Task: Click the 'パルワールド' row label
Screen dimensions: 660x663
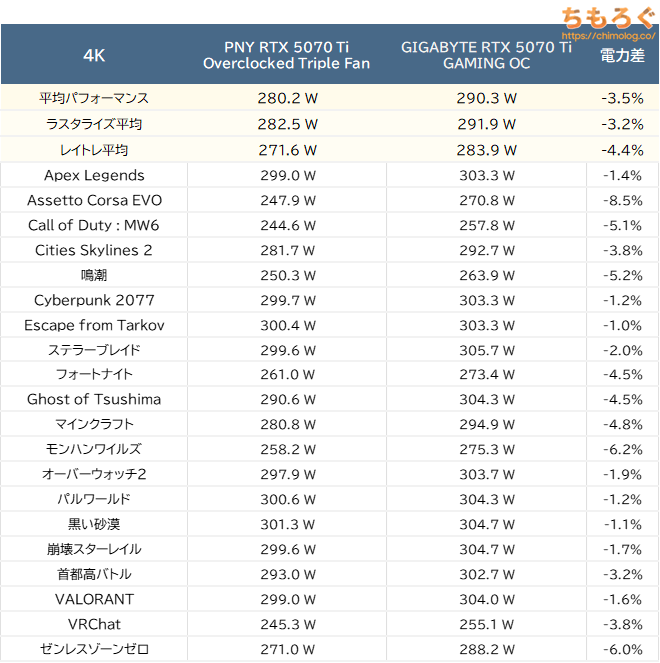Action: pos(94,499)
